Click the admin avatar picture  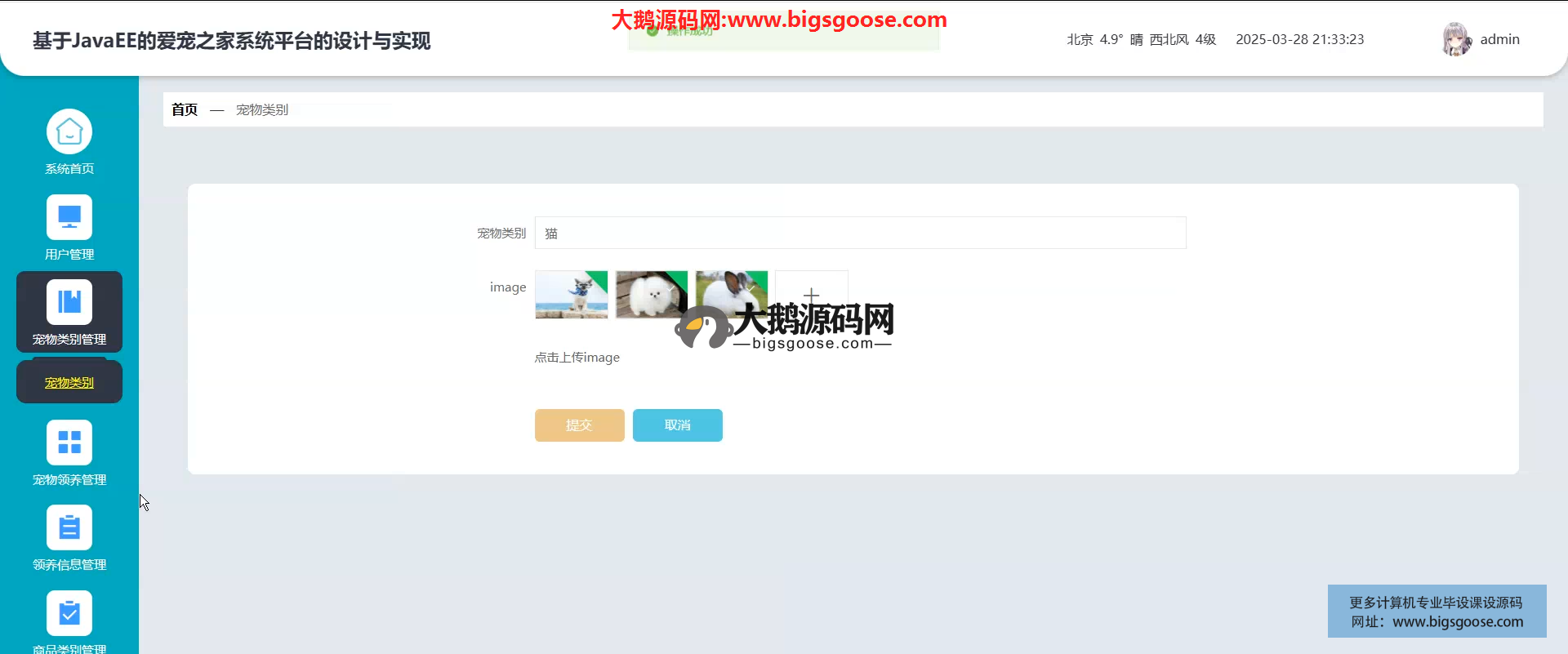tap(1456, 39)
